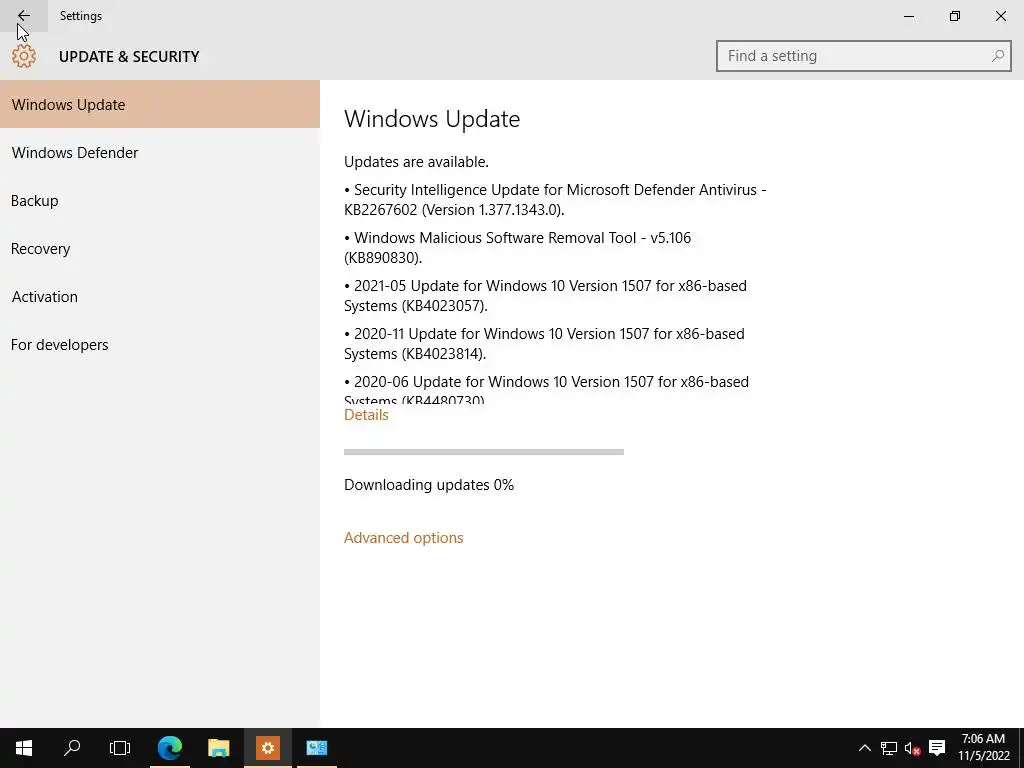The image size is (1024, 768).
Task: Open the last pinned app on the taskbar
Action: (317, 748)
